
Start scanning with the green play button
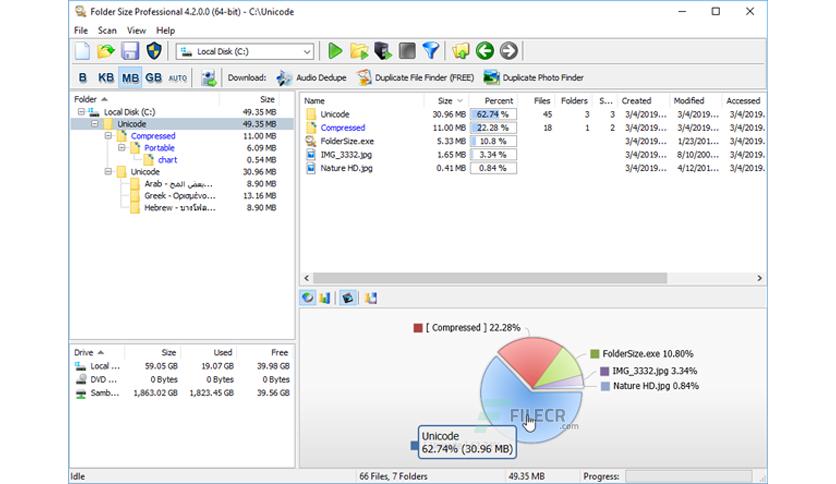[x=335, y=51]
